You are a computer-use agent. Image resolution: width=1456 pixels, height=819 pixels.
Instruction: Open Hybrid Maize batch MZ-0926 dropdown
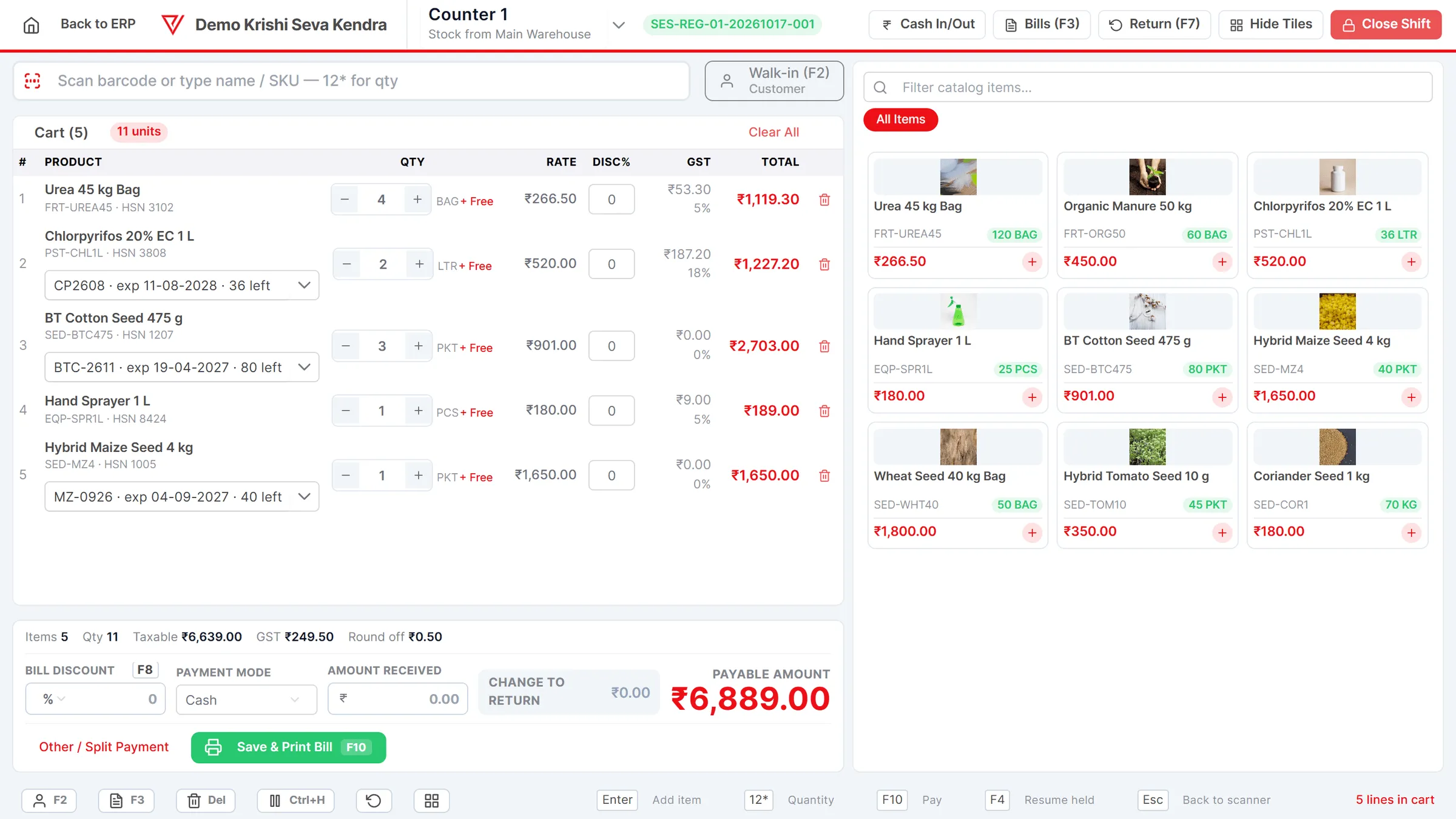(x=182, y=497)
